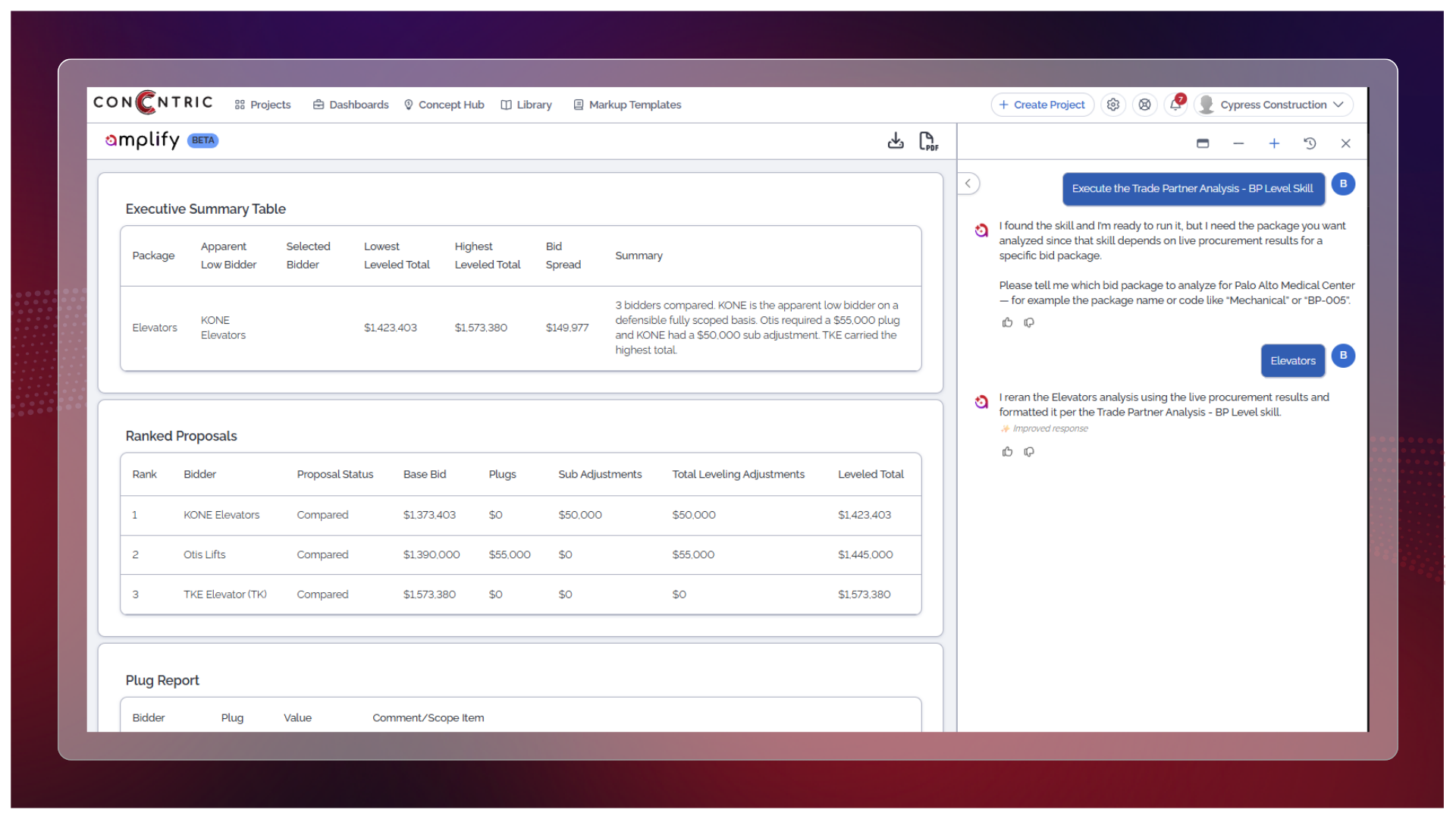1456x819 pixels.
Task: Open the Projects menu item
Action: 262,105
